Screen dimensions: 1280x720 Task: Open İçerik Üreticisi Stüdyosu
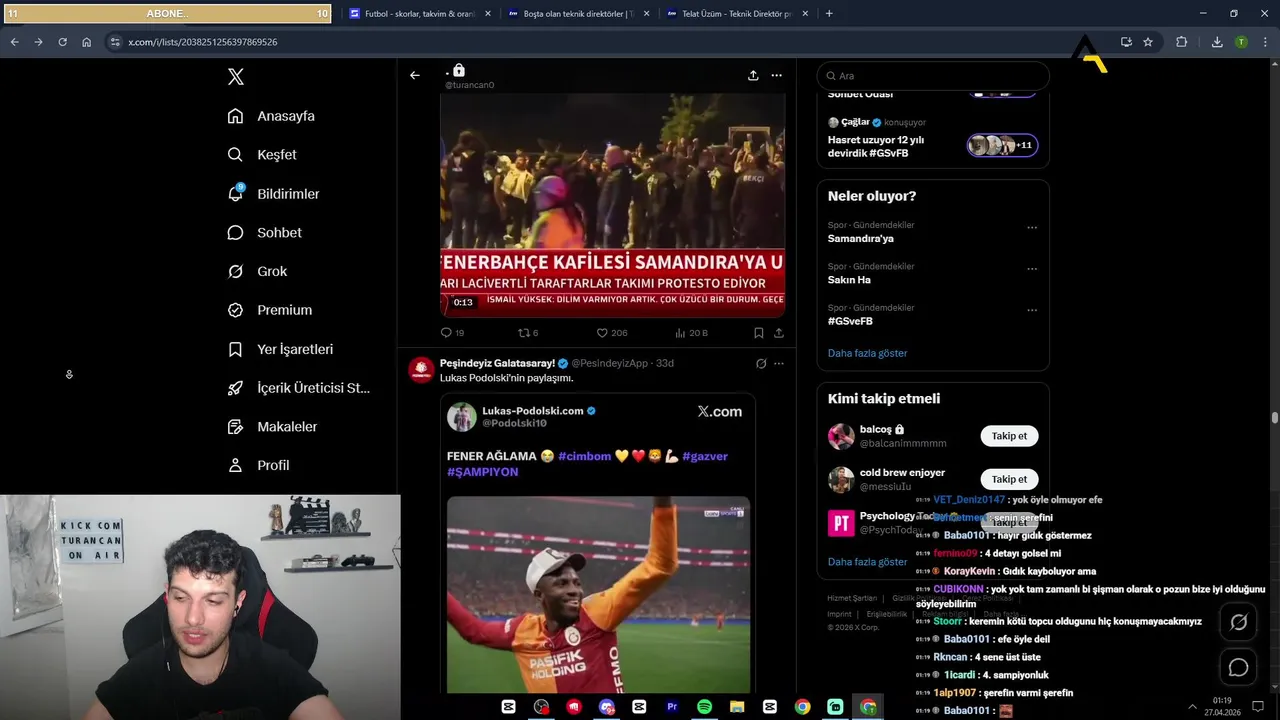pyautogui.click(x=299, y=388)
